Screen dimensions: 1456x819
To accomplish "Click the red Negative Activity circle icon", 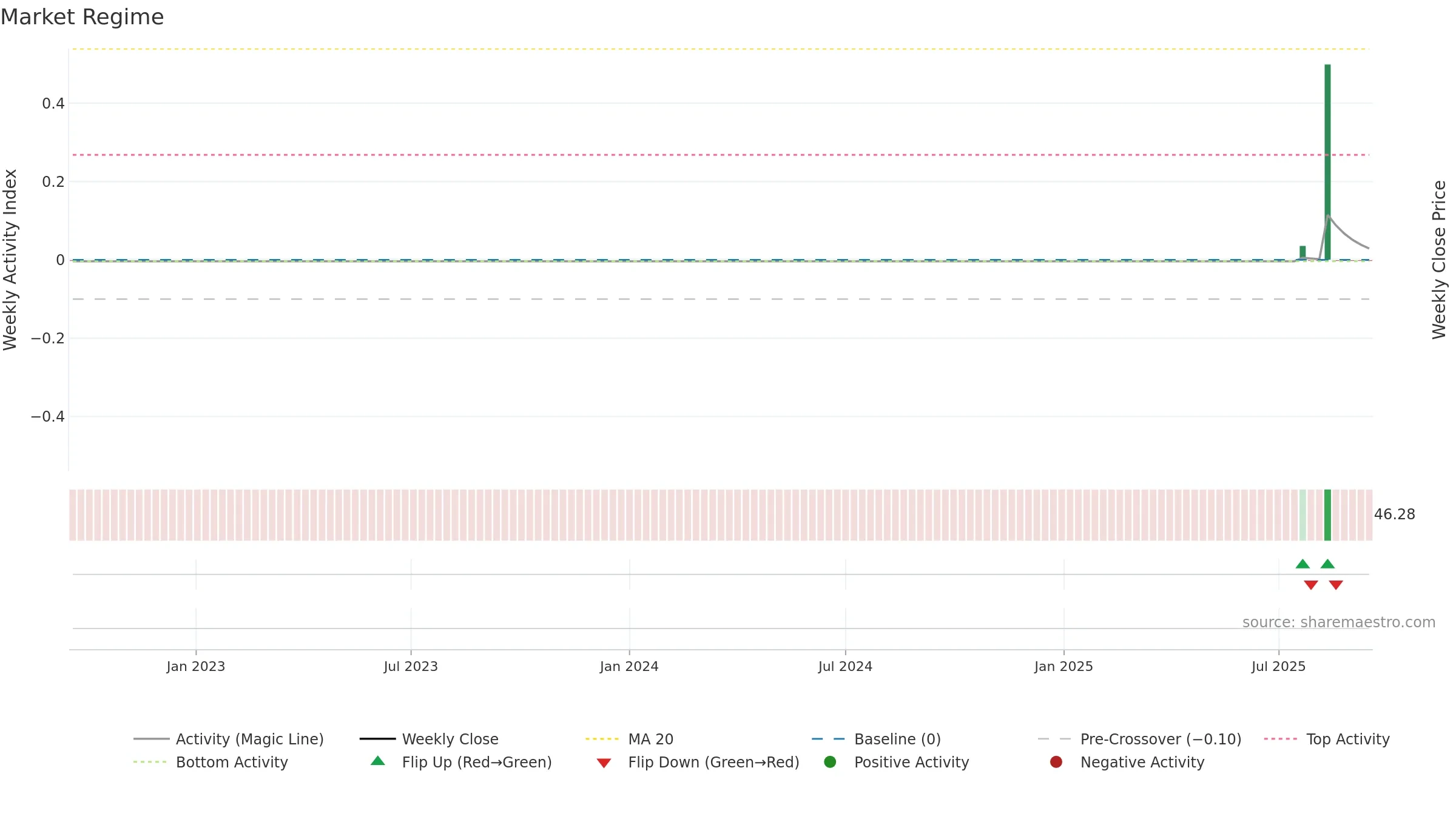I will 1056,762.
